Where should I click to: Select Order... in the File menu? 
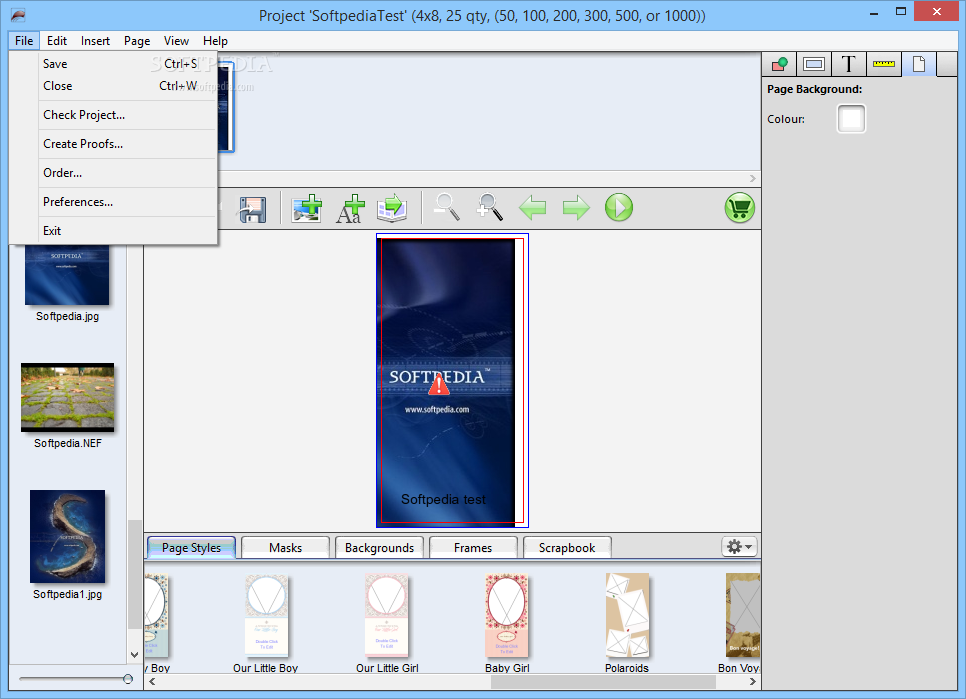[x=128, y=173]
